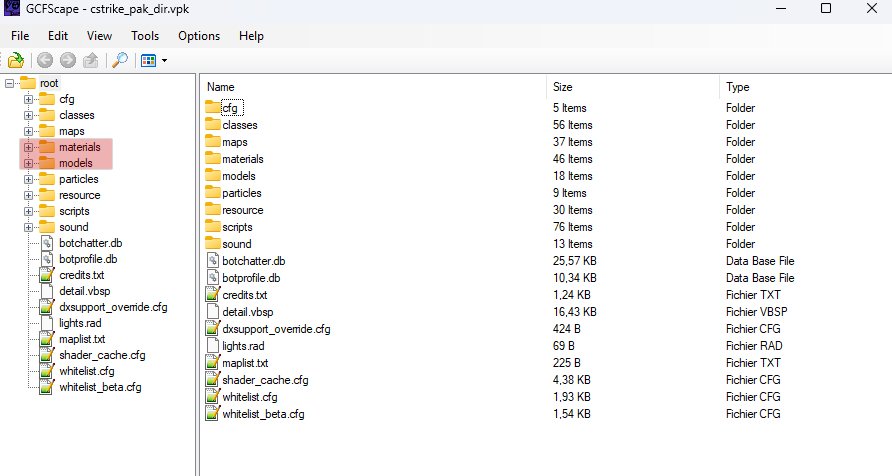This screenshot has height=476, width=892.
Task: Click the Open package toolbar icon
Action: click(x=15, y=60)
